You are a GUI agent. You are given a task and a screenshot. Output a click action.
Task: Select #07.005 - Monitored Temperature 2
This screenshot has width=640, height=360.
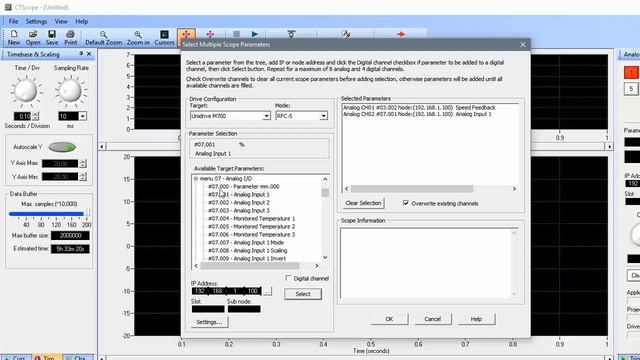251,227
